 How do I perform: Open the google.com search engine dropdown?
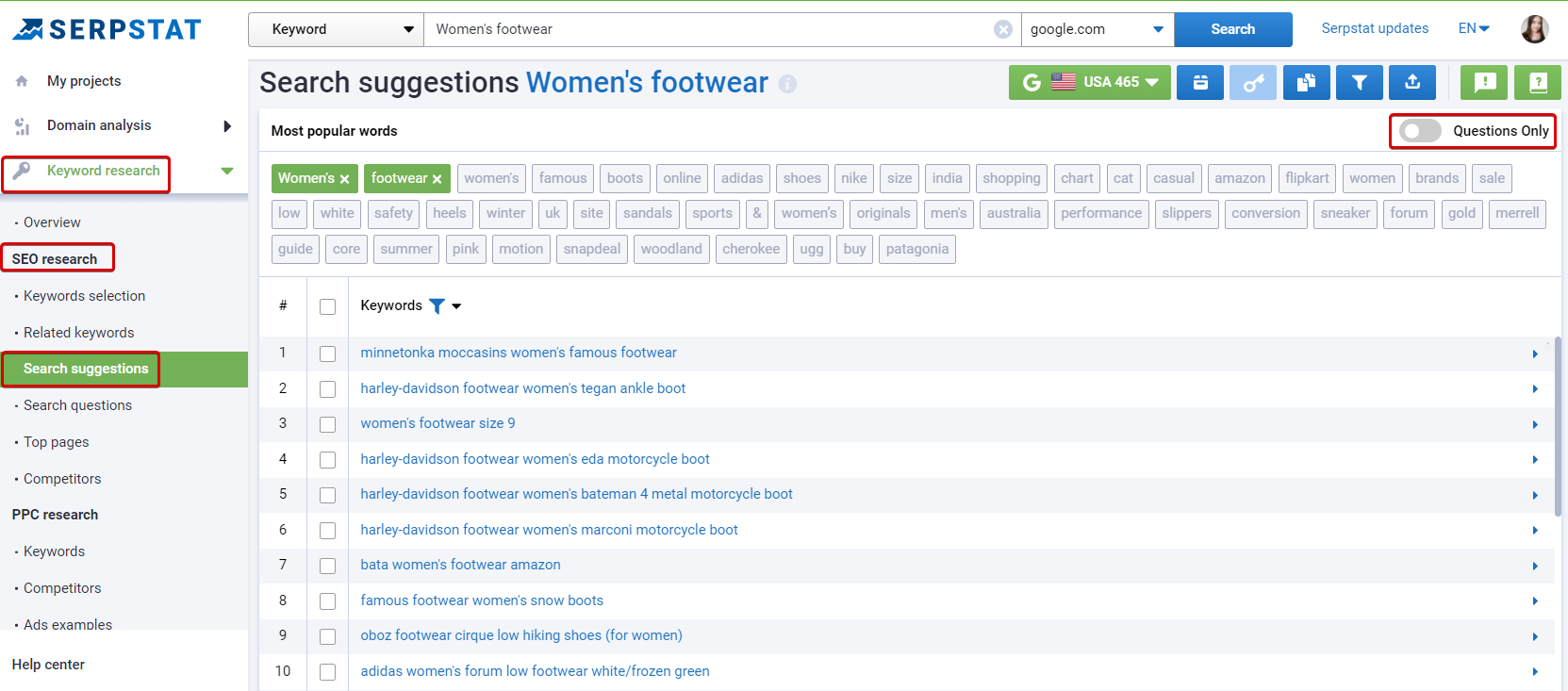(x=1098, y=29)
